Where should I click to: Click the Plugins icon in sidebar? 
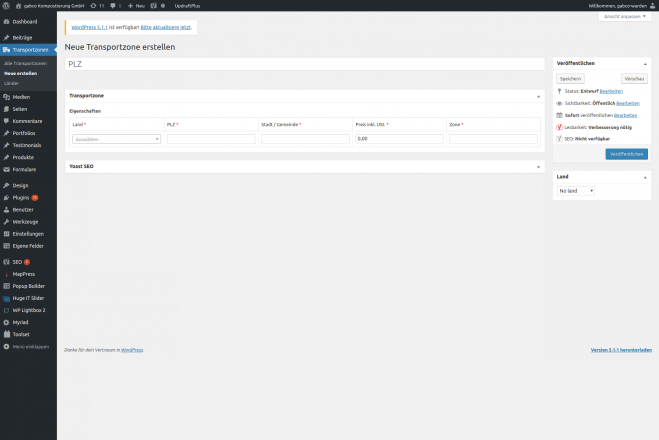point(6,198)
